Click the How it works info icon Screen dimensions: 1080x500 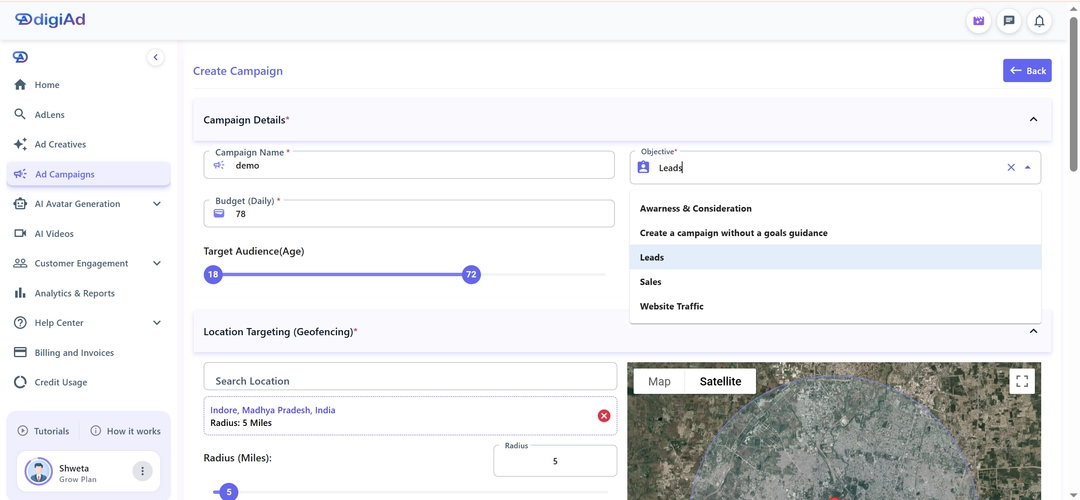coord(96,431)
